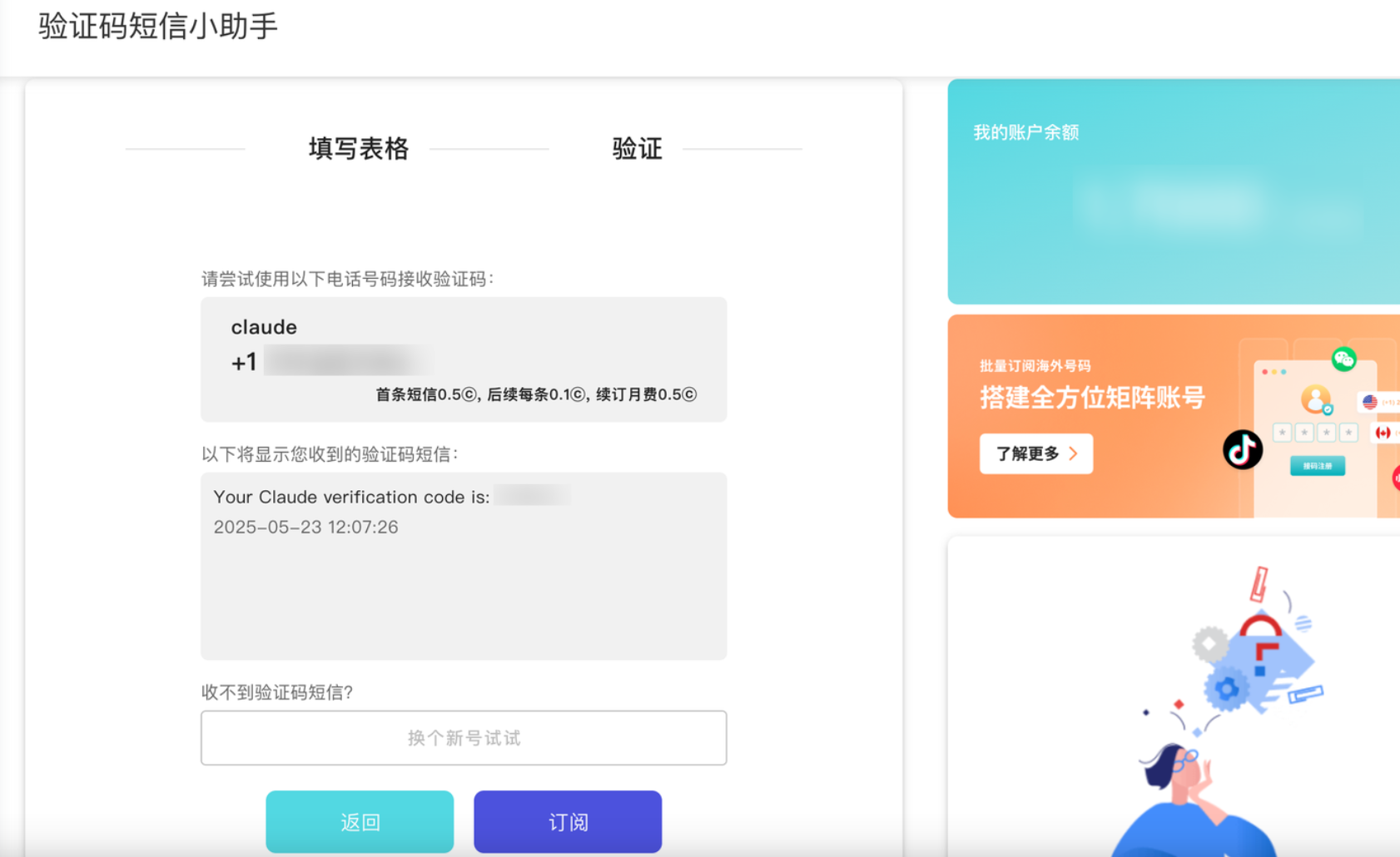Click the 返回 button
Screen dimensions: 1400x857
click(360, 822)
